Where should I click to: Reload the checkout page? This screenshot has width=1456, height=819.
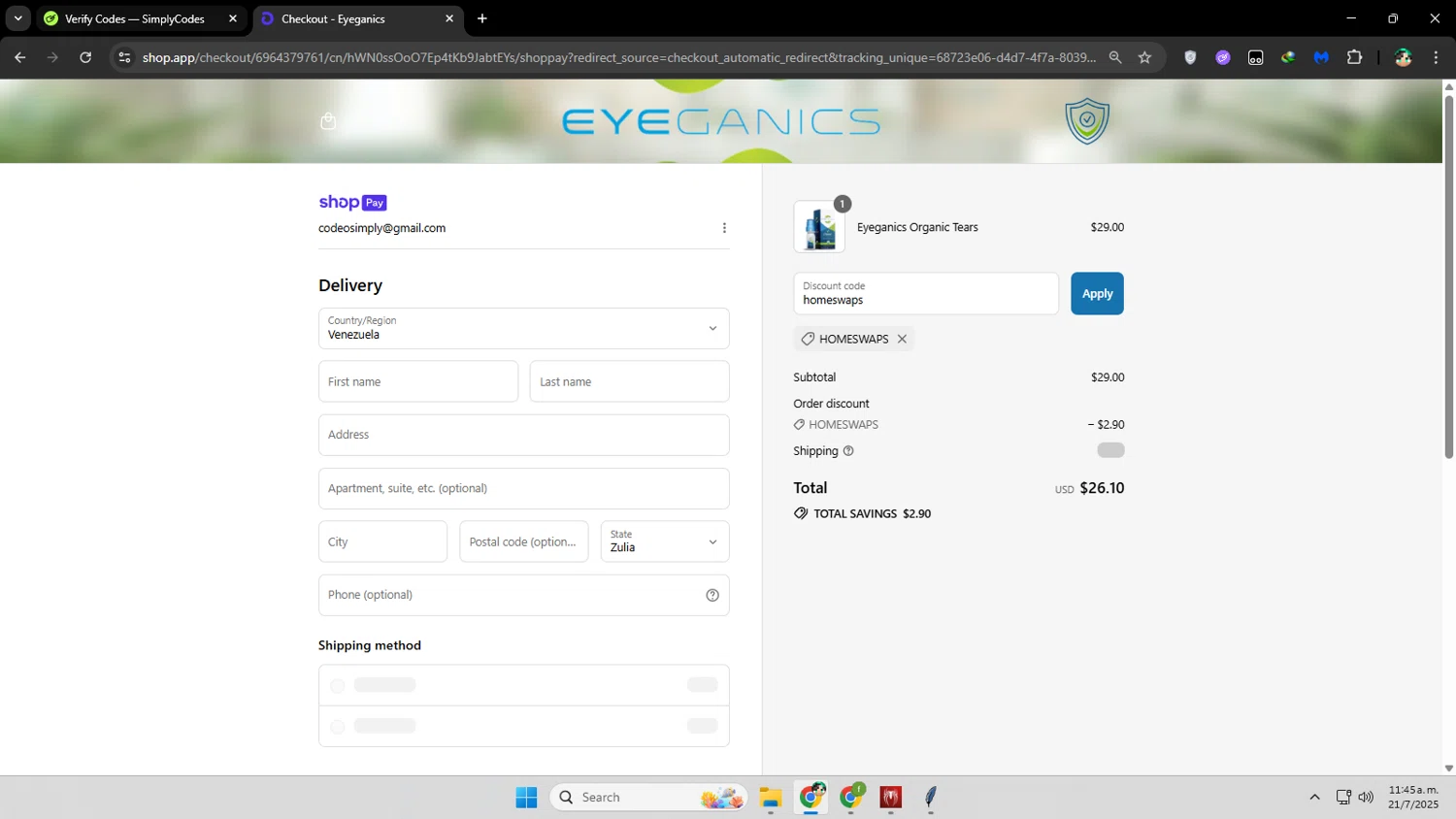click(x=85, y=57)
